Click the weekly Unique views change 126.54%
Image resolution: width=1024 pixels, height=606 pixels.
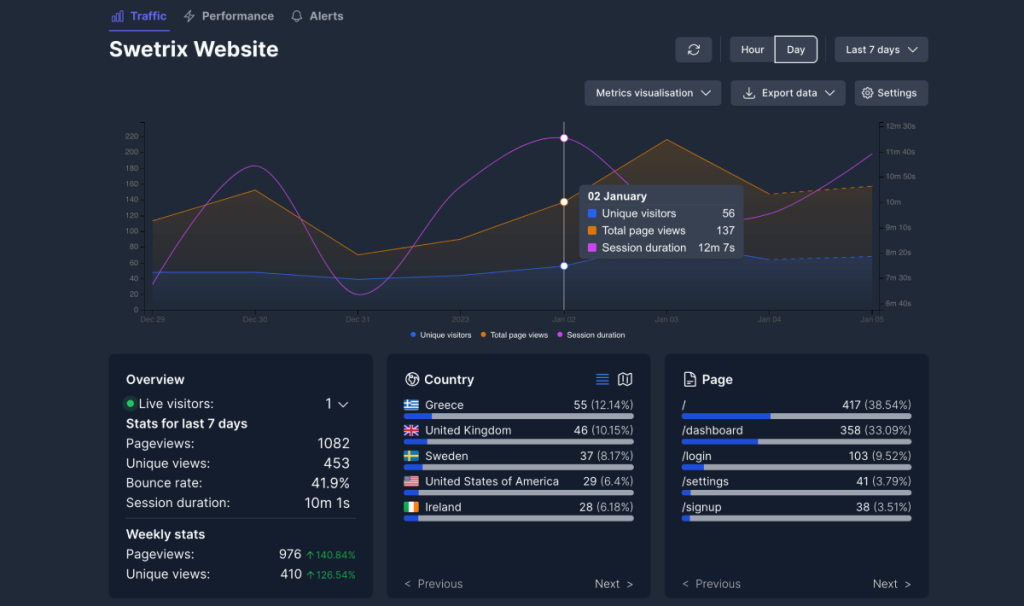(331, 575)
